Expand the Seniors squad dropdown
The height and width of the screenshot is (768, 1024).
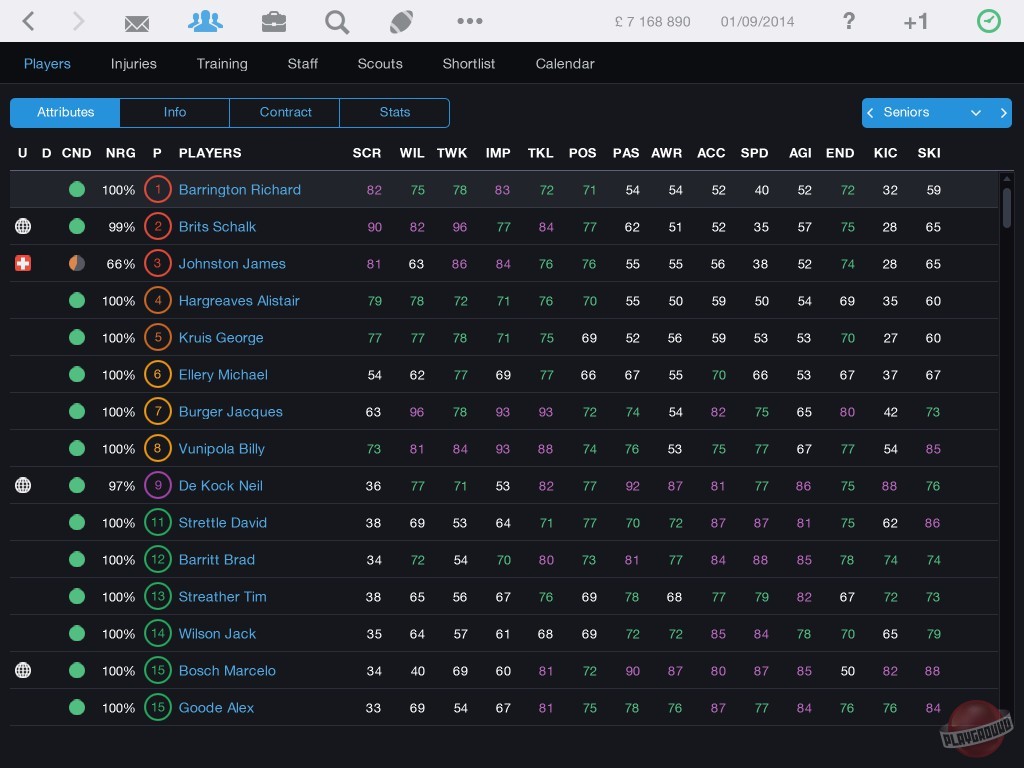click(x=975, y=113)
